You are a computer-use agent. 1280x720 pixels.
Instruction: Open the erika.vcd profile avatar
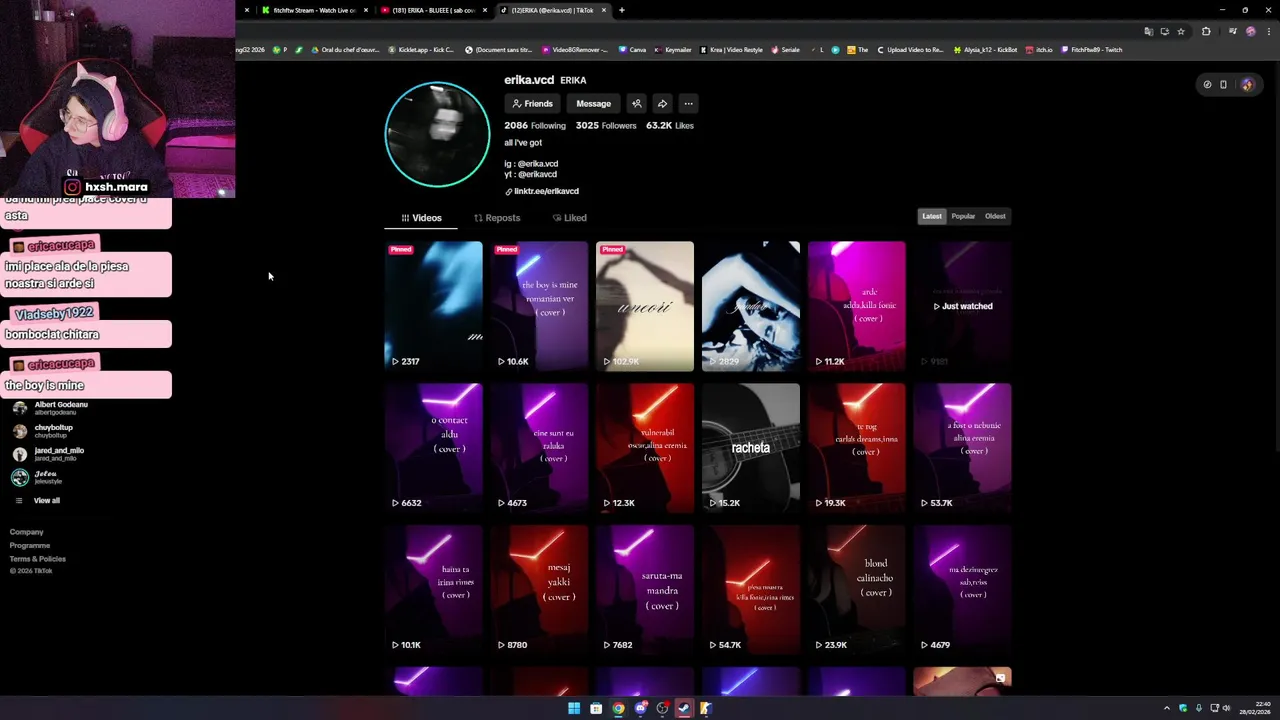(437, 134)
